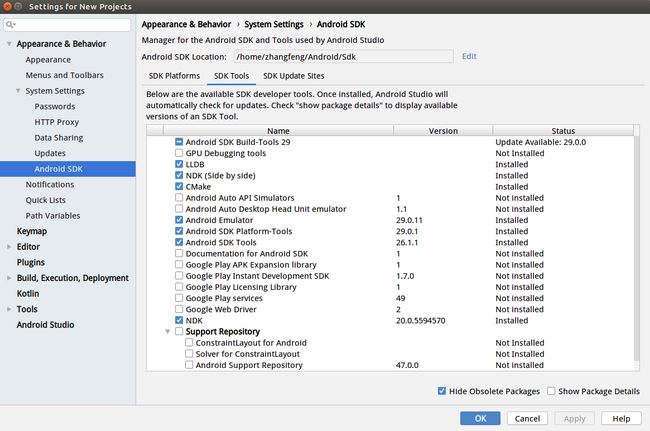Click the search magnifier icon in settings
This screenshot has width=650, height=431.
[x=10, y=25]
